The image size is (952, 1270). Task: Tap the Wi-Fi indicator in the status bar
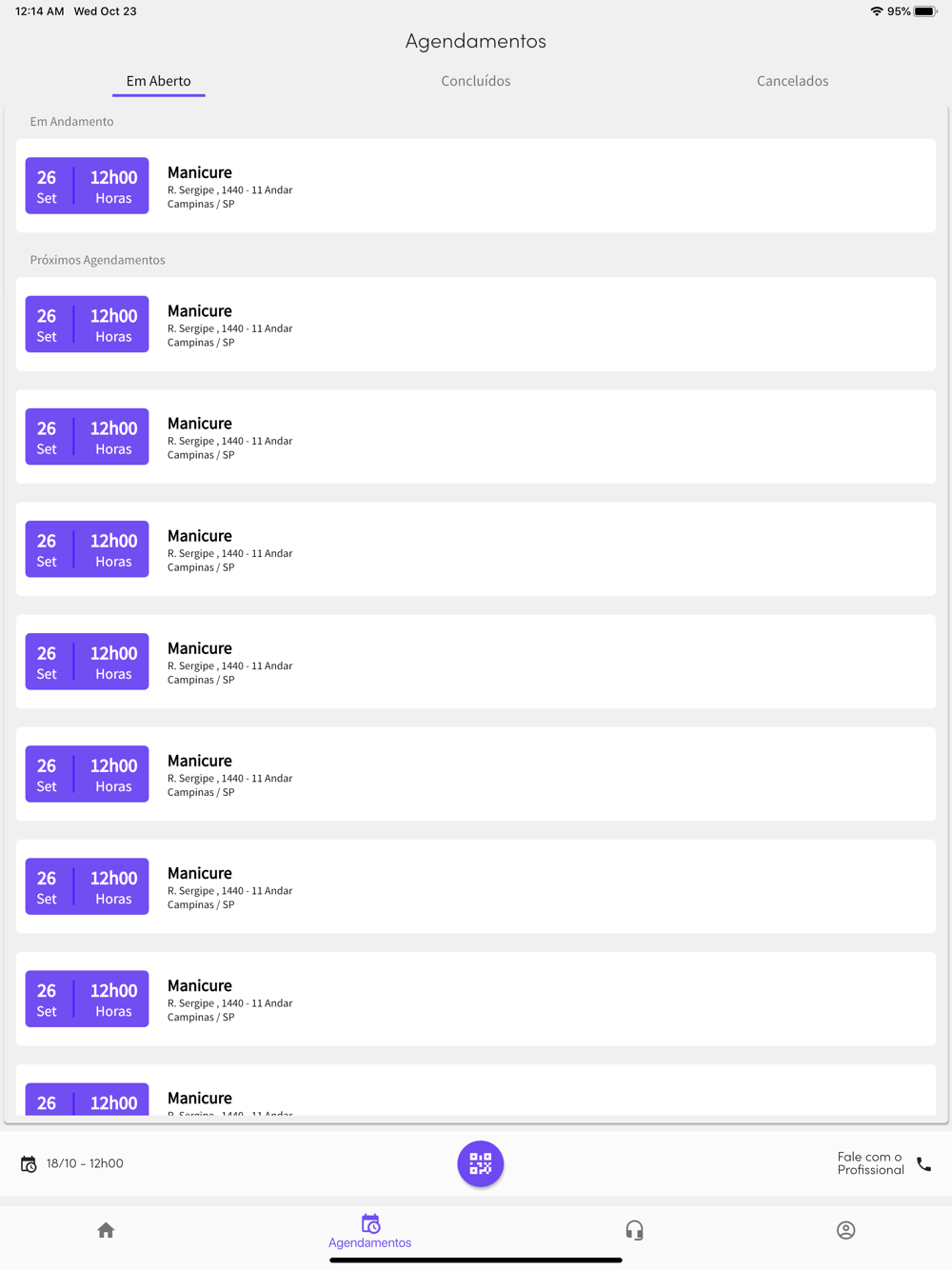pos(876,11)
